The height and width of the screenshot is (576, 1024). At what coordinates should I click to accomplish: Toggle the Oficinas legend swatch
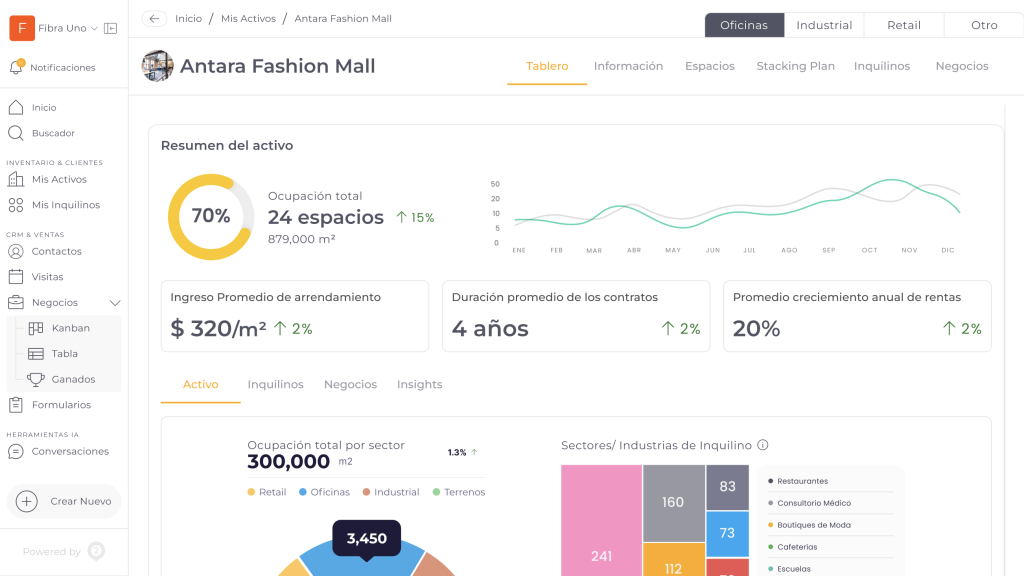pos(303,492)
